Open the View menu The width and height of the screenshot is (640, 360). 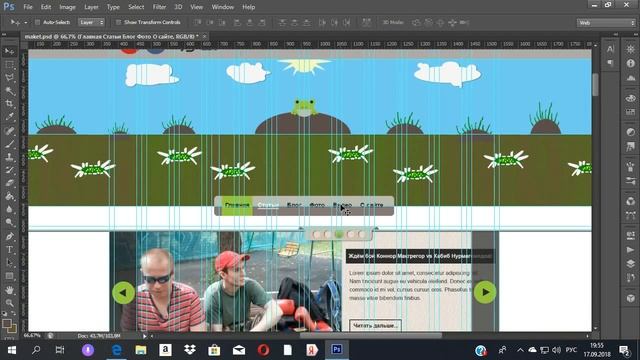[x=196, y=7]
